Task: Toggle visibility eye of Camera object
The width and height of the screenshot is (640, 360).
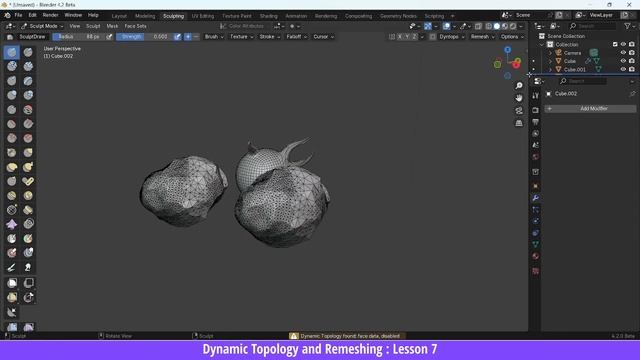Action: pos(623,53)
